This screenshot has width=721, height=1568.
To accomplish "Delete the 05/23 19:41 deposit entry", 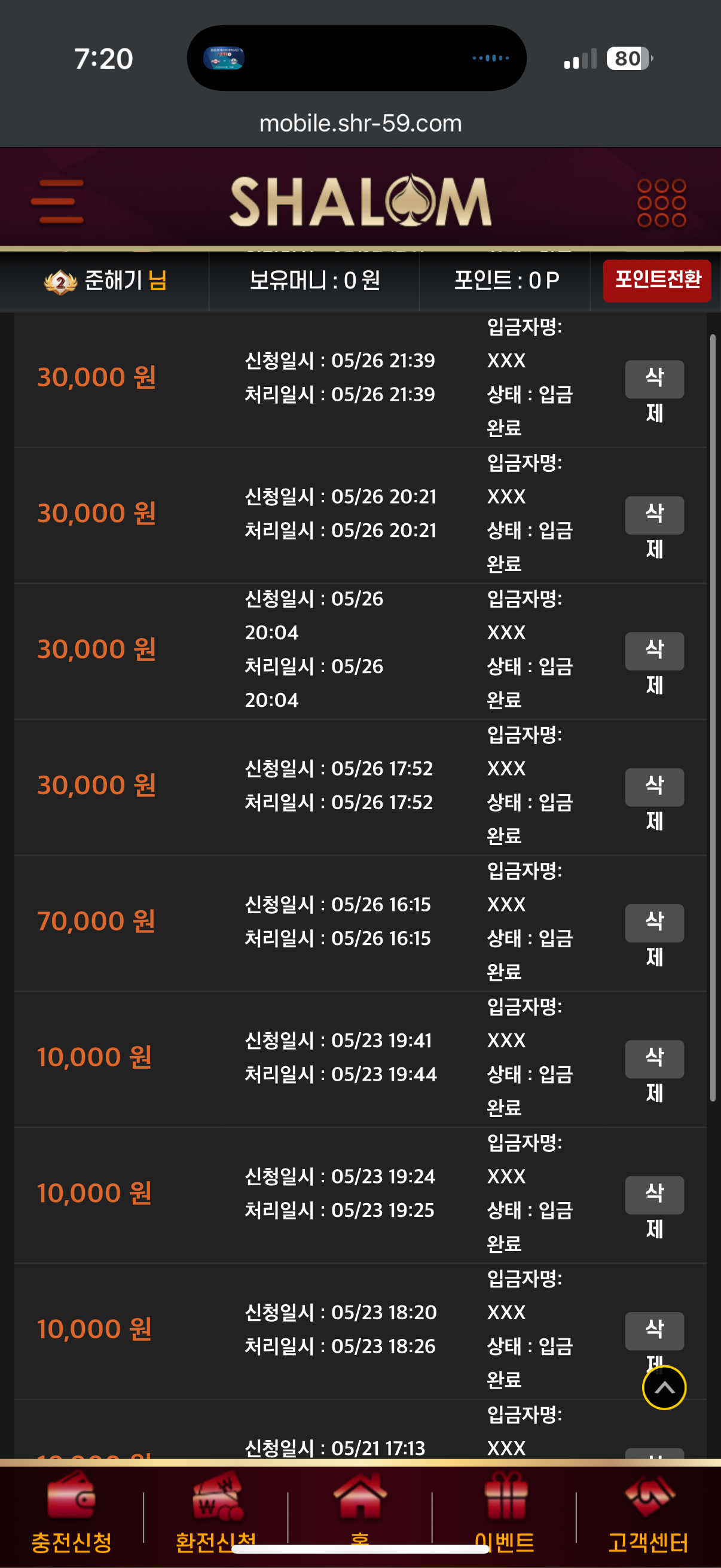I will click(654, 1058).
